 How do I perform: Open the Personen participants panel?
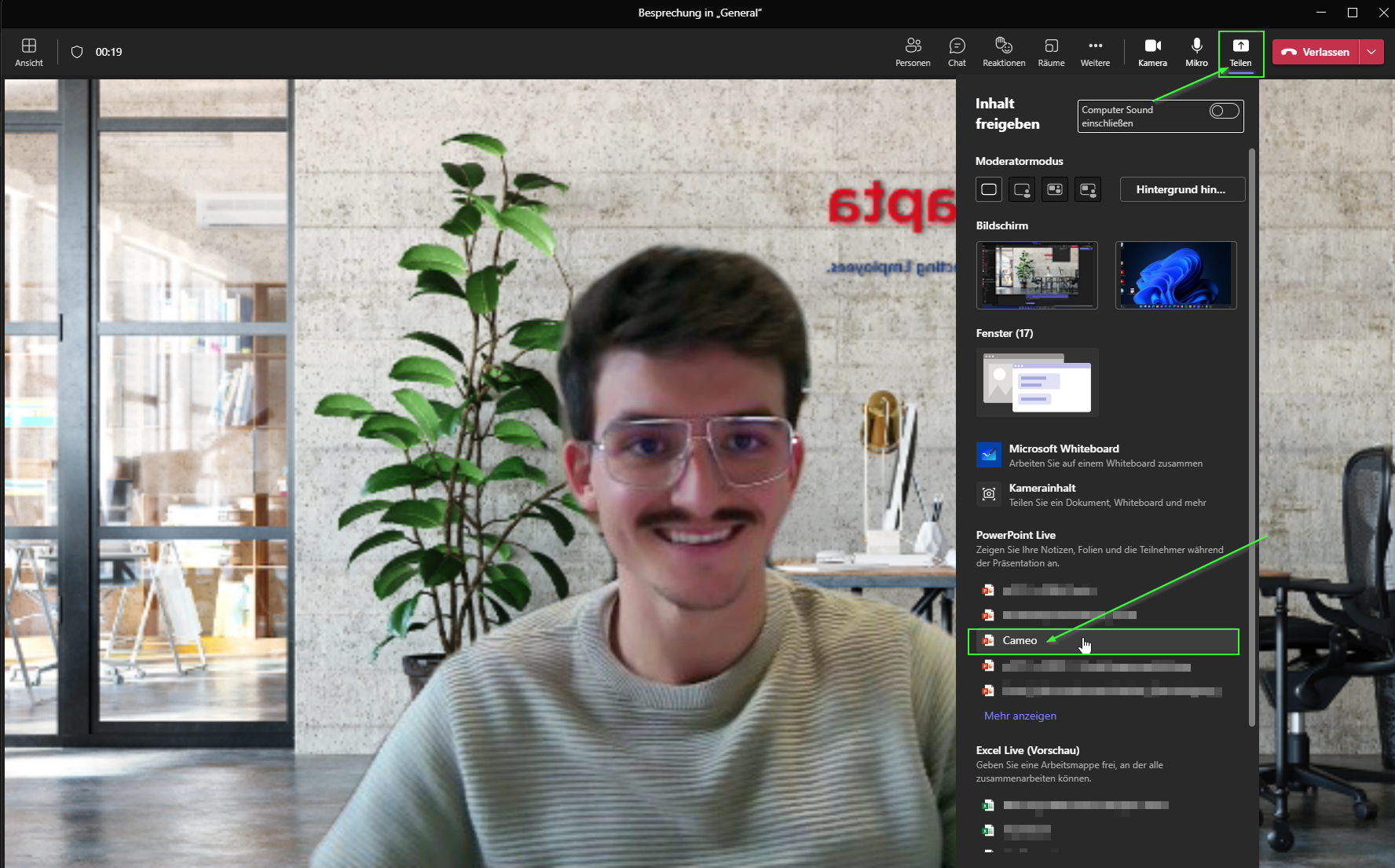912,52
